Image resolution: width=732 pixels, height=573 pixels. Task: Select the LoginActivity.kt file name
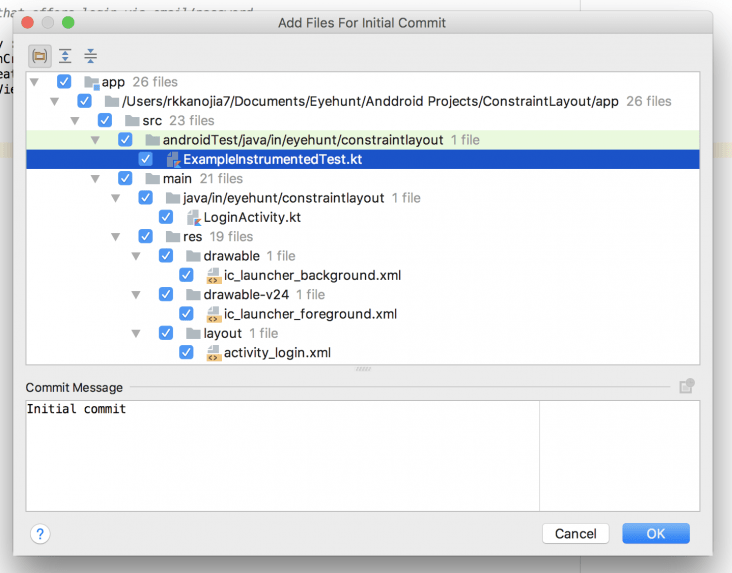pyautogui.click(x=252, y=218)
